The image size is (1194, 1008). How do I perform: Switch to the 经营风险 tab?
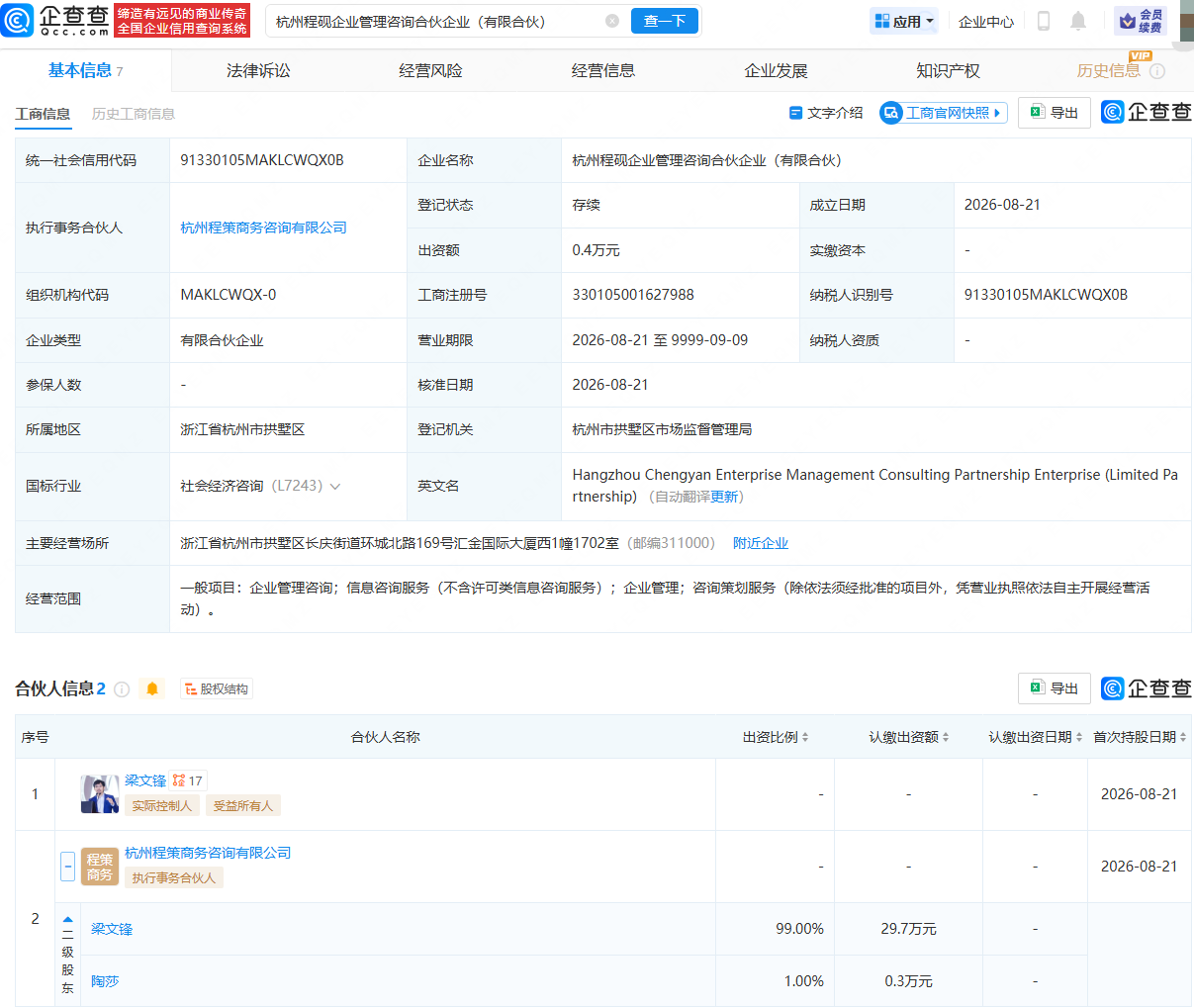click(430, 70)
